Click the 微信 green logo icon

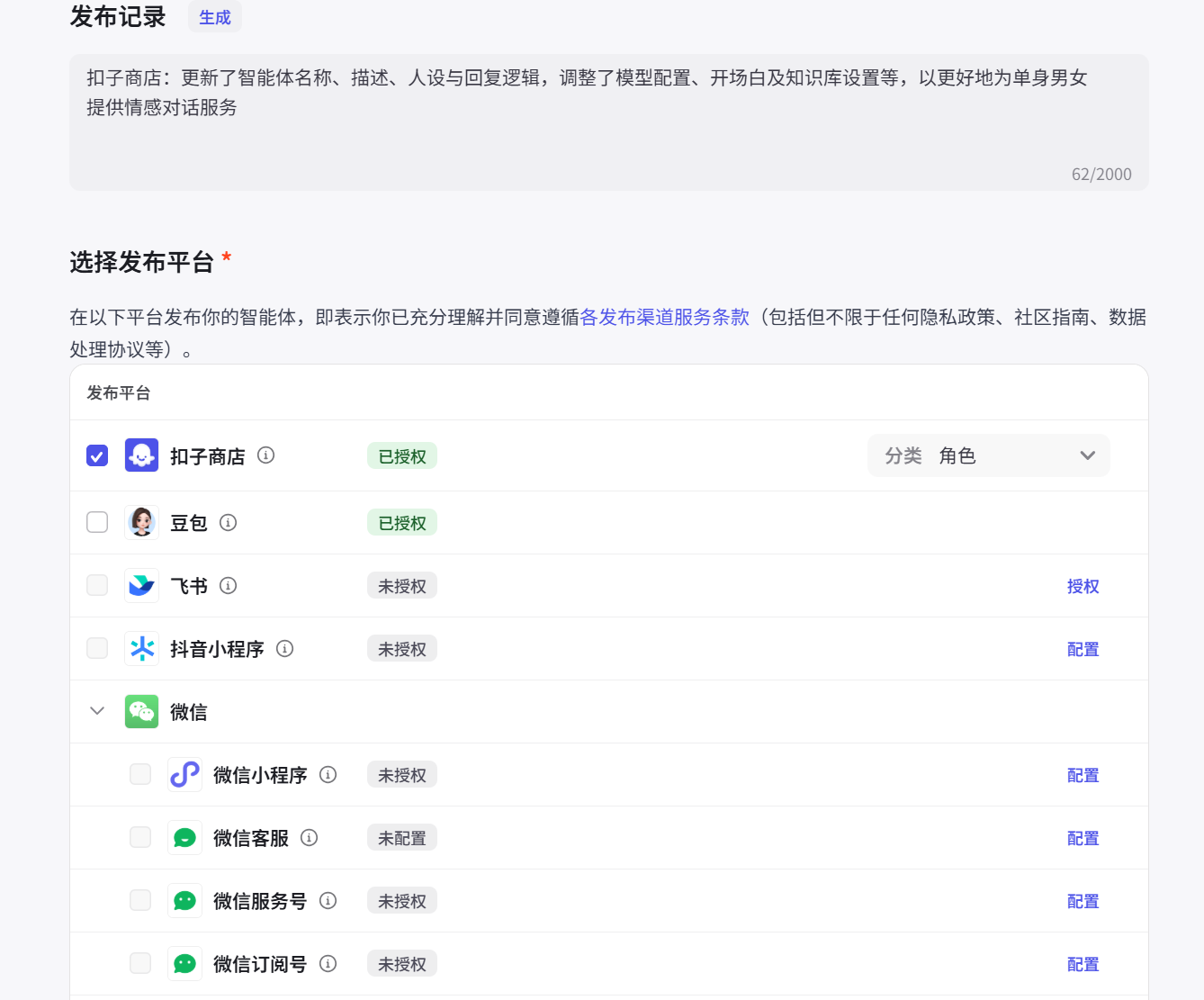pos(141,711)
